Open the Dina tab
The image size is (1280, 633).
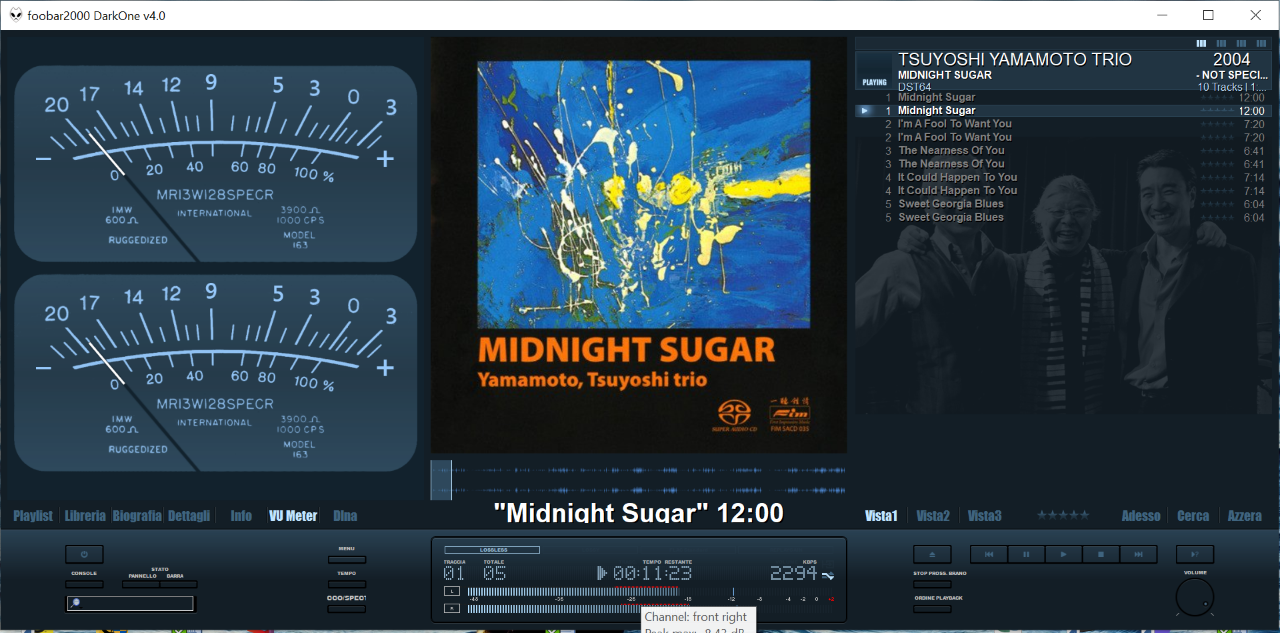(345, 516)
